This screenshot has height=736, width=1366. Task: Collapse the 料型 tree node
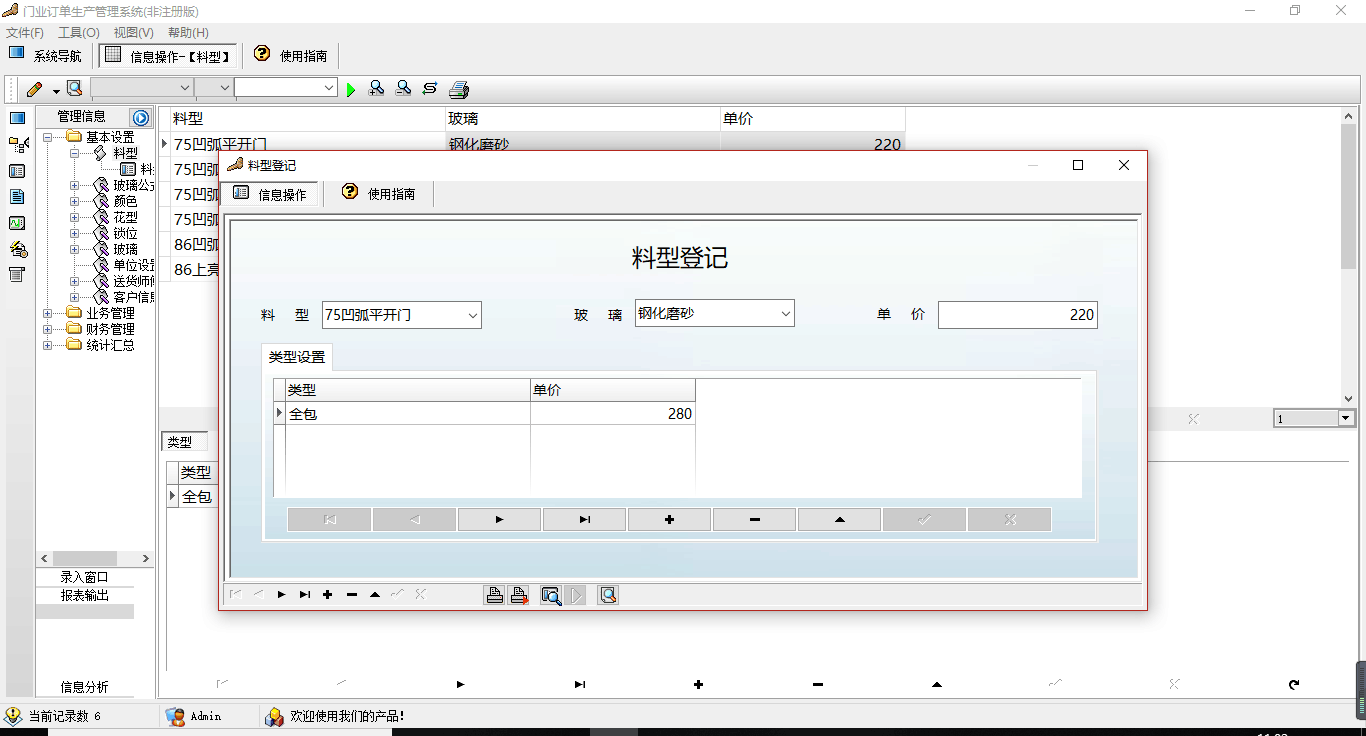click(x=74, y=153)
